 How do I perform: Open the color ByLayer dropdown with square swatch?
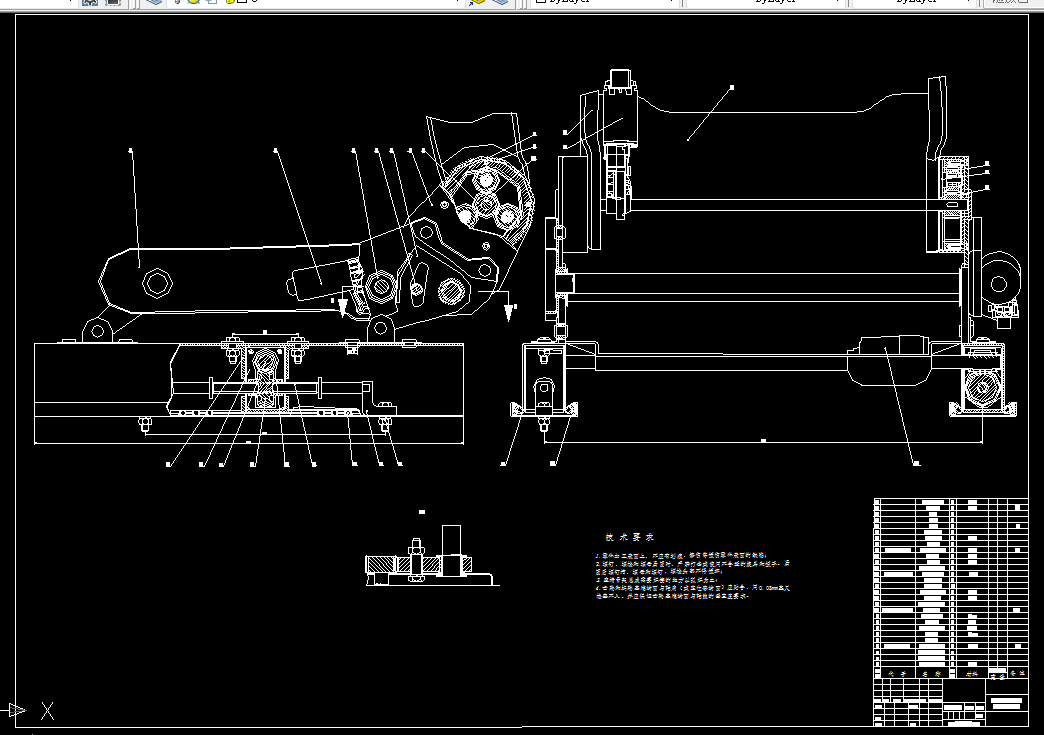click(605, 2)
